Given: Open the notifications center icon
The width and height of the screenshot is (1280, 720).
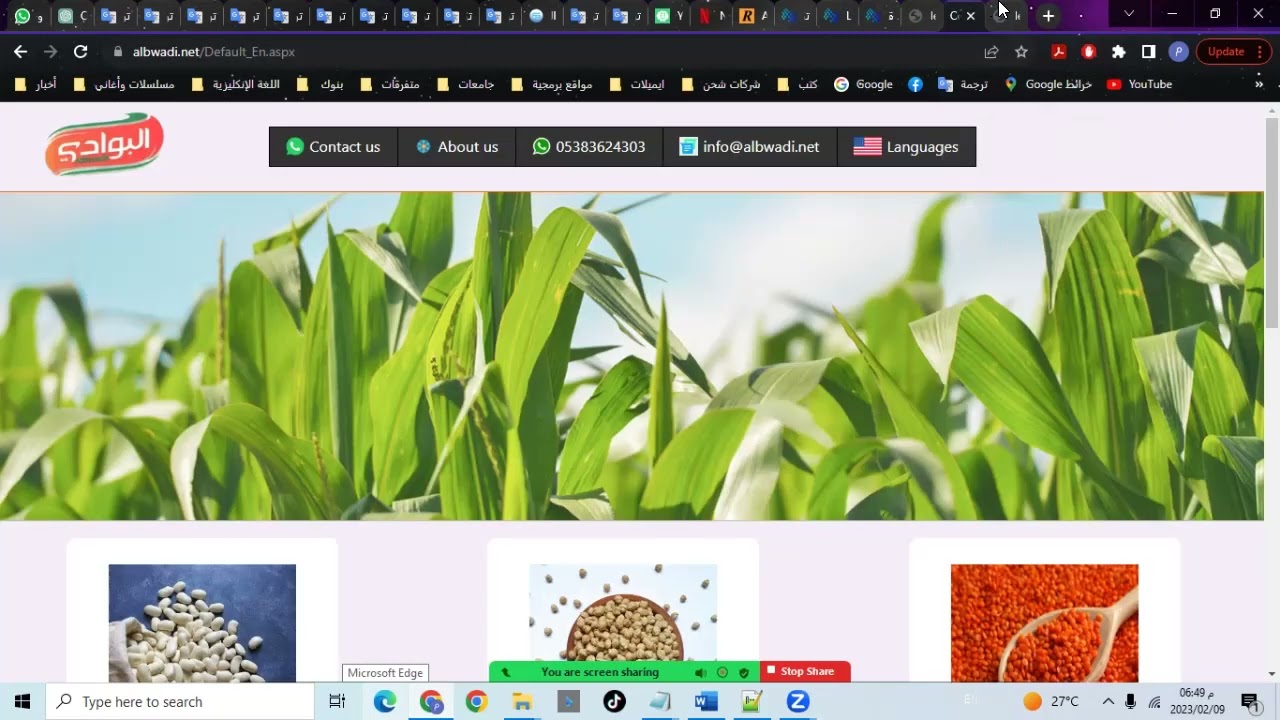Looking at the screenshot, I should pos(1249,701).
